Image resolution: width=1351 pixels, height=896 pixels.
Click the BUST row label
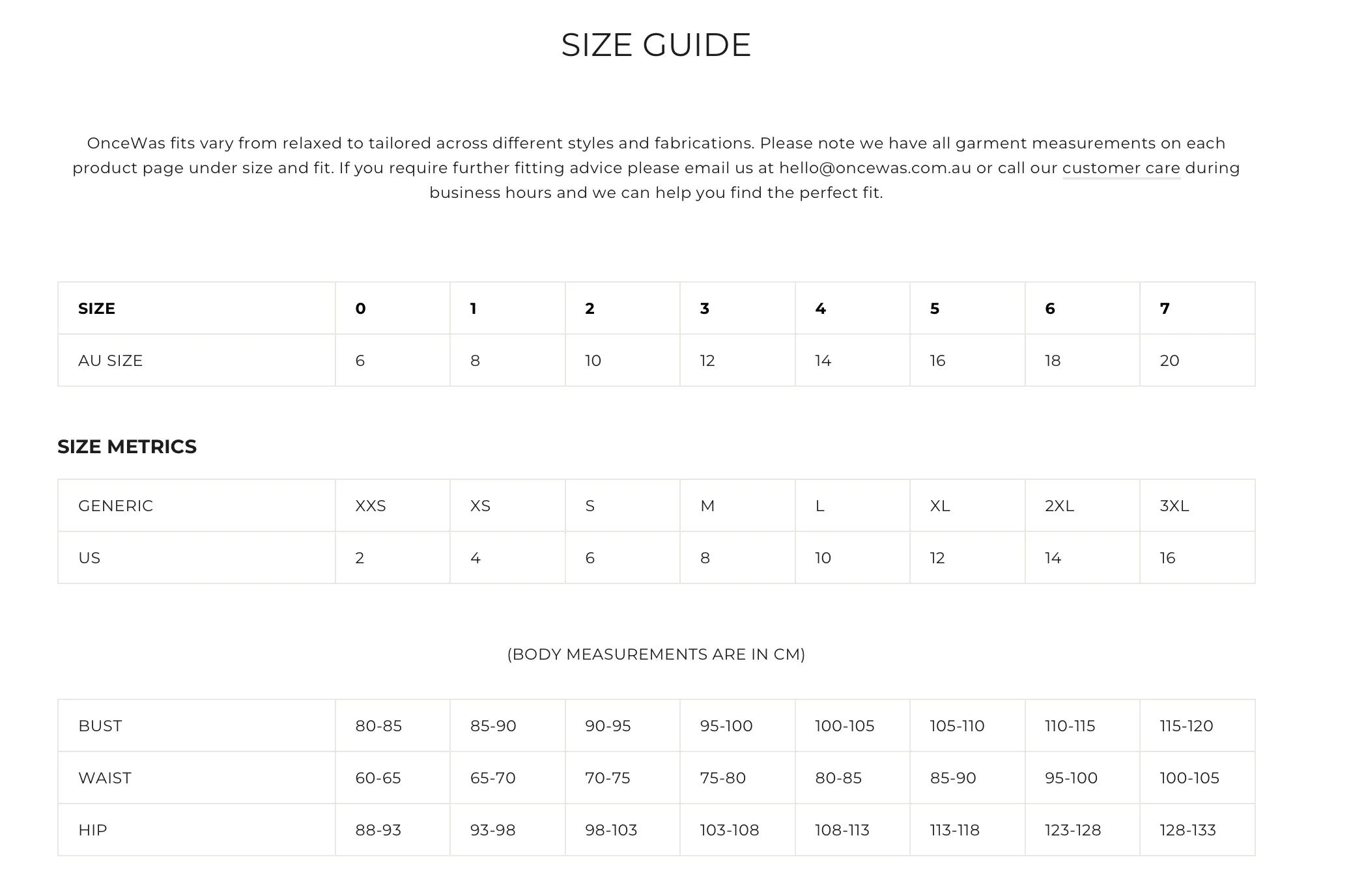coord(197,725)
